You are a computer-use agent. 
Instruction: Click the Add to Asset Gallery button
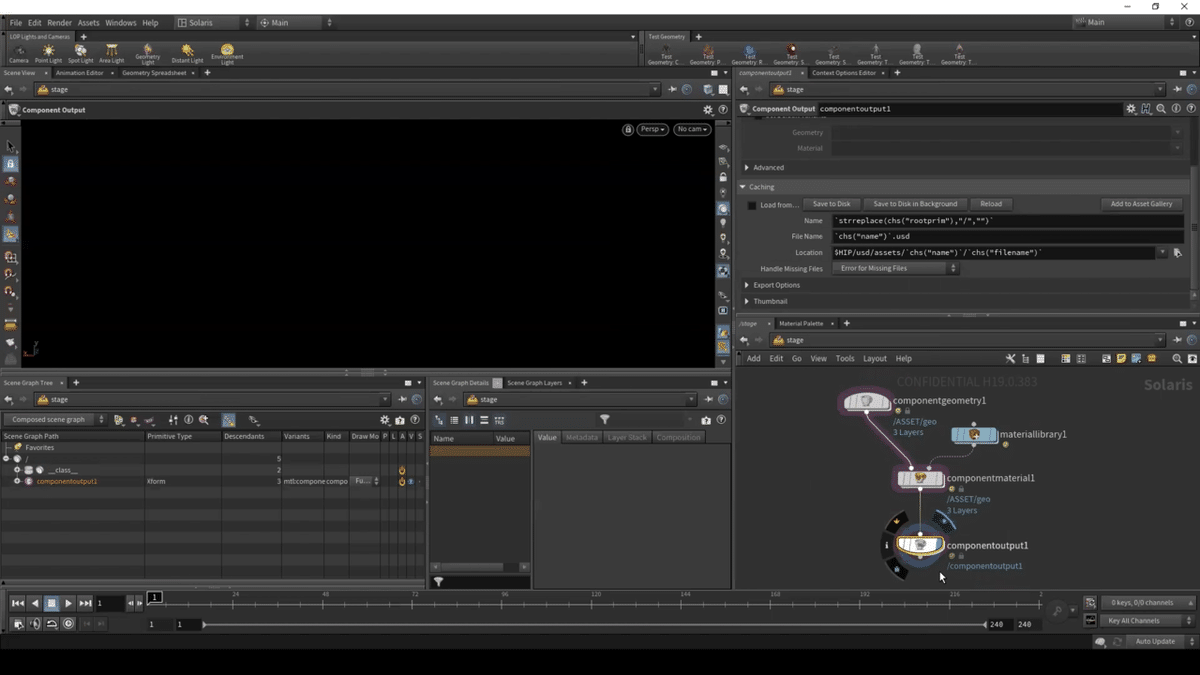1141,204
